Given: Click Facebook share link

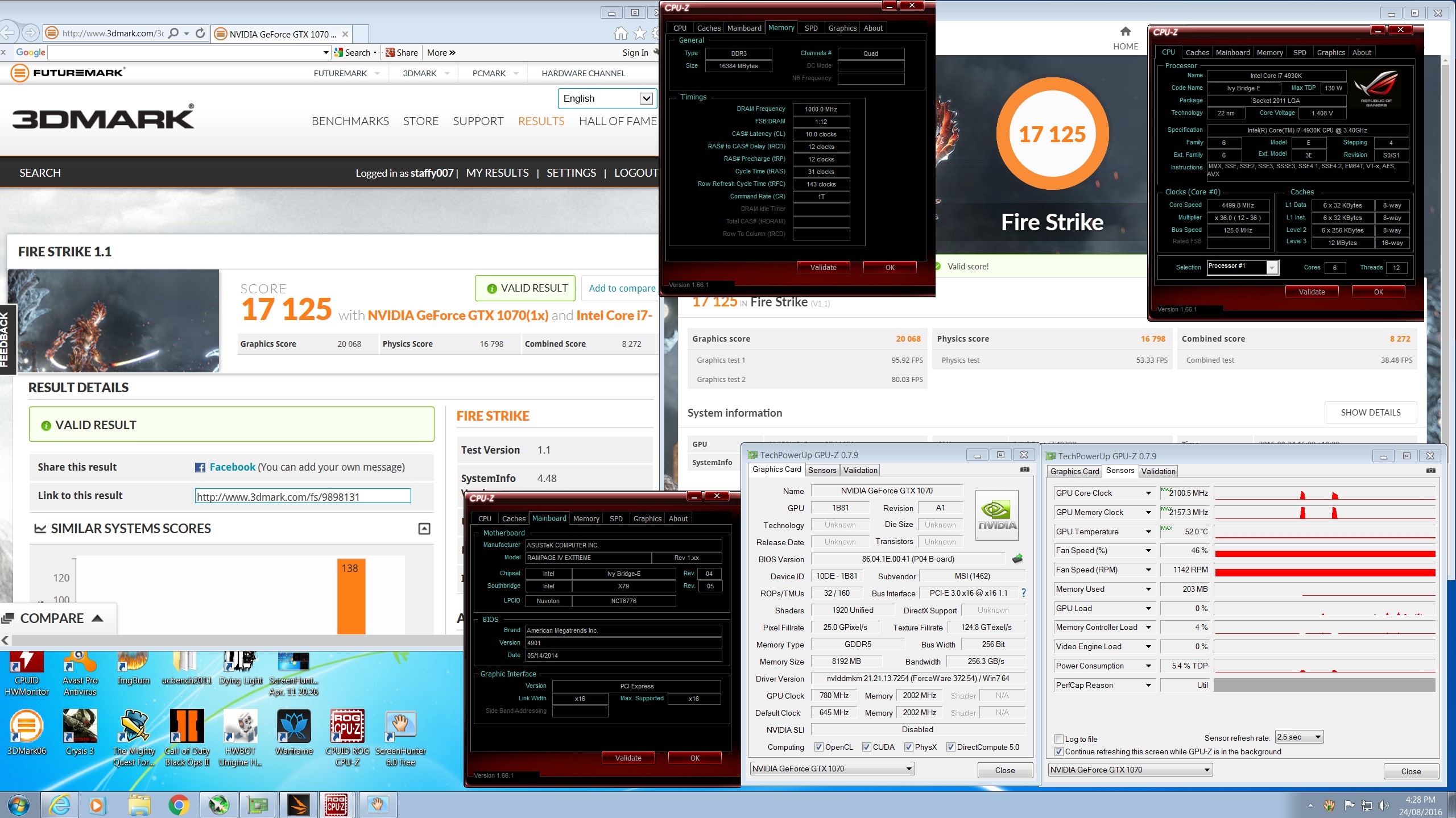Looking at the screenshot, I should (x=232, y=467).
